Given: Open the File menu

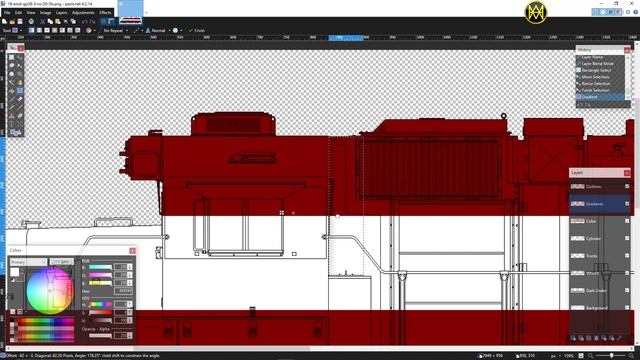Looking at the screenshot, I should point(7,13).
